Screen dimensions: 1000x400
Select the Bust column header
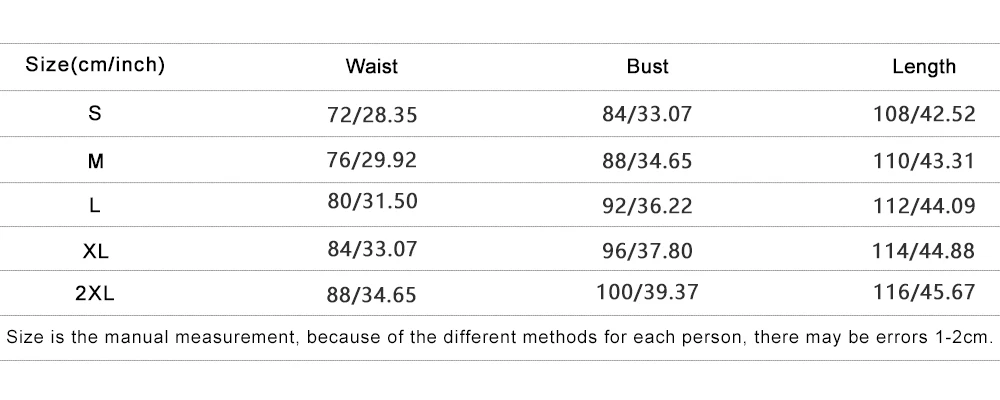pos(647,67)
